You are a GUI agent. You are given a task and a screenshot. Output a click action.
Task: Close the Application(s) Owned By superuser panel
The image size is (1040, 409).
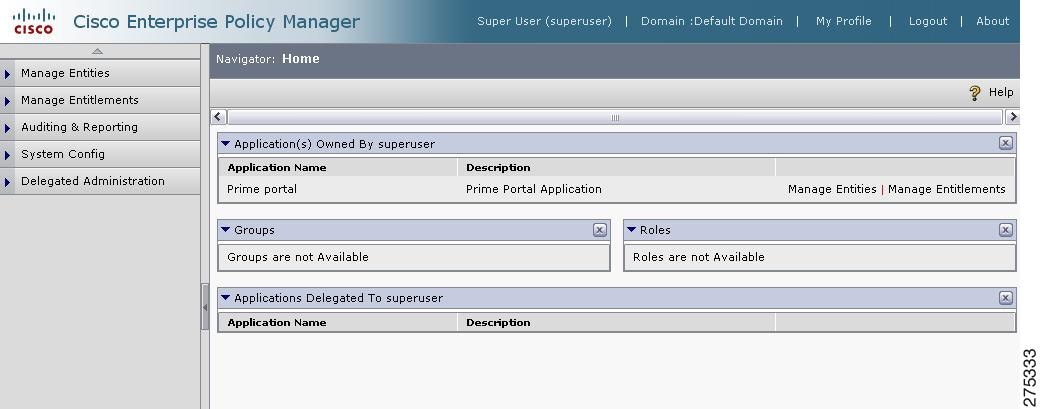[1006, 143]
